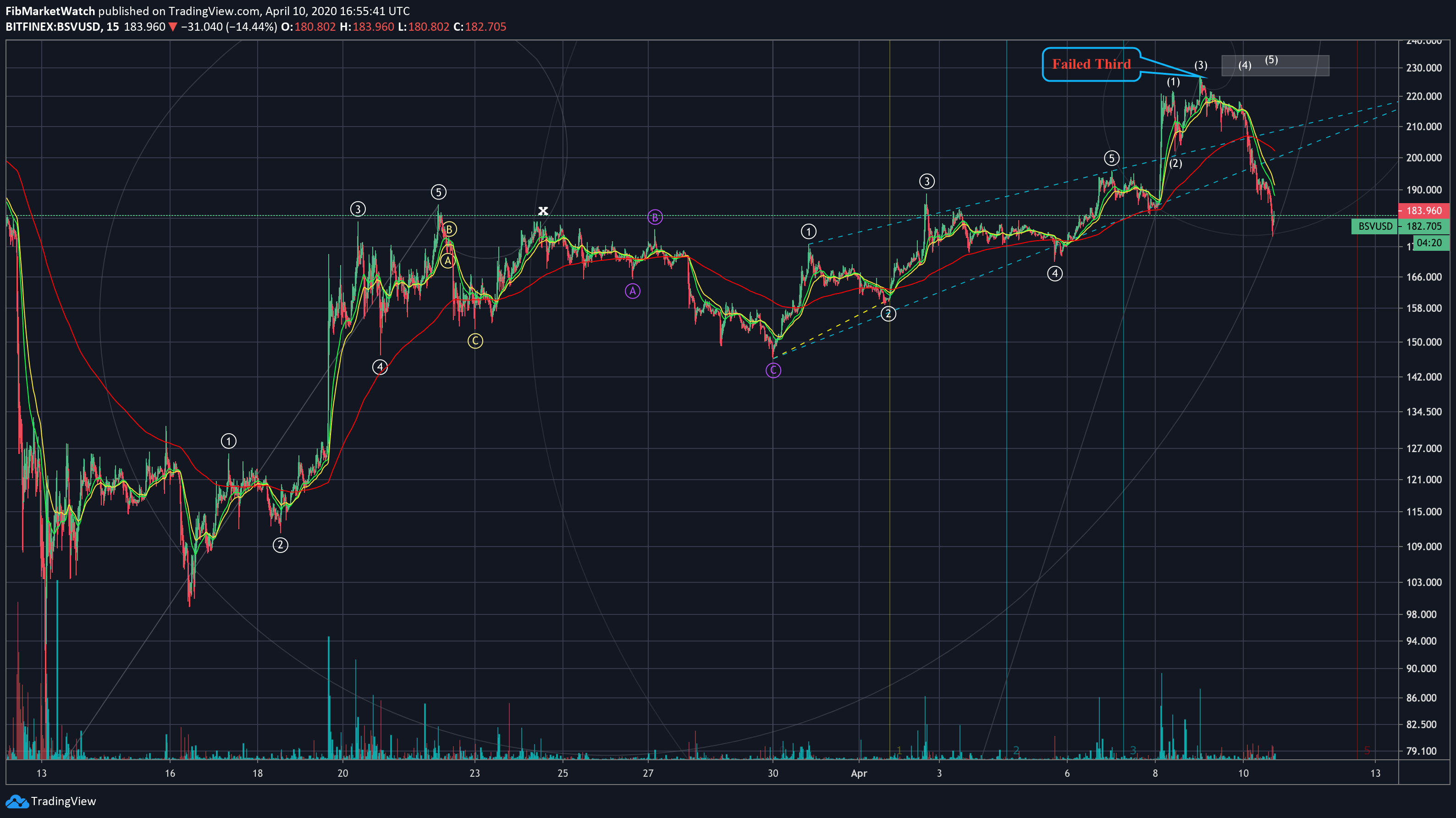Screen dimensions: 1456x818
Task: Click the C:182.705 close value
Action: pos(480,27)
